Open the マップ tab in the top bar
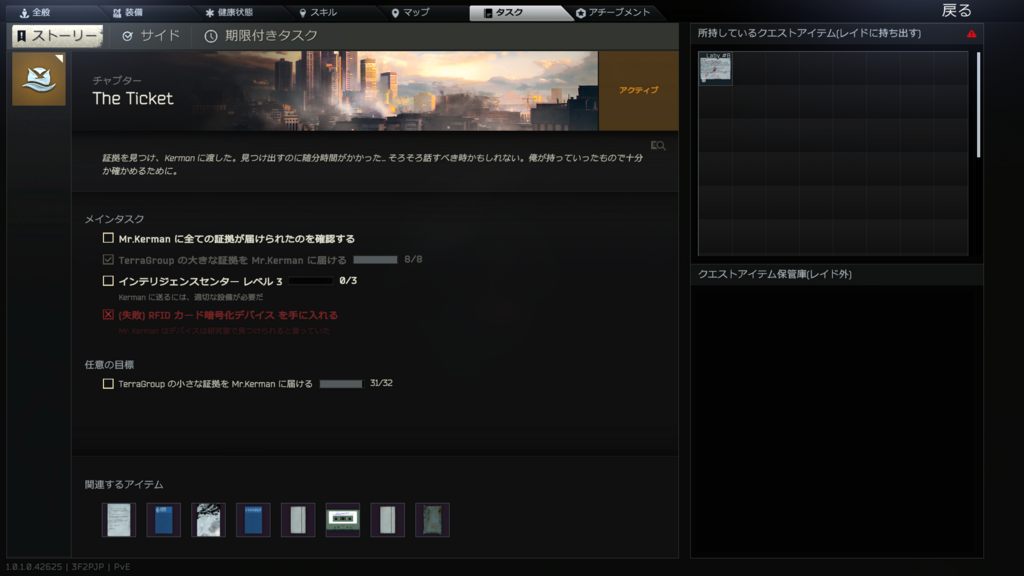Viewport: 1024px width, 576px height. [410, 13]
